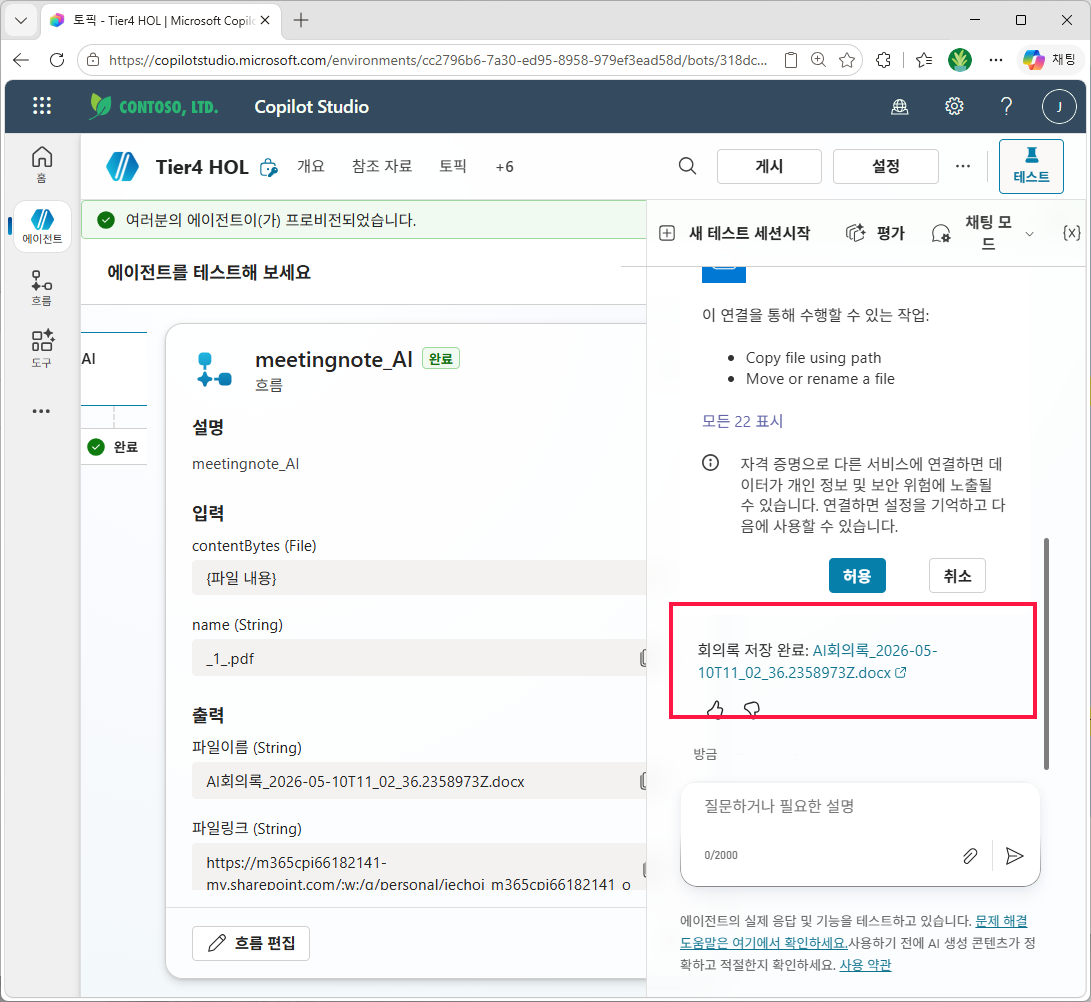Screen dimensions: 1091x1002
Task: Click the browser back arrow
Action: click(21, 61)
